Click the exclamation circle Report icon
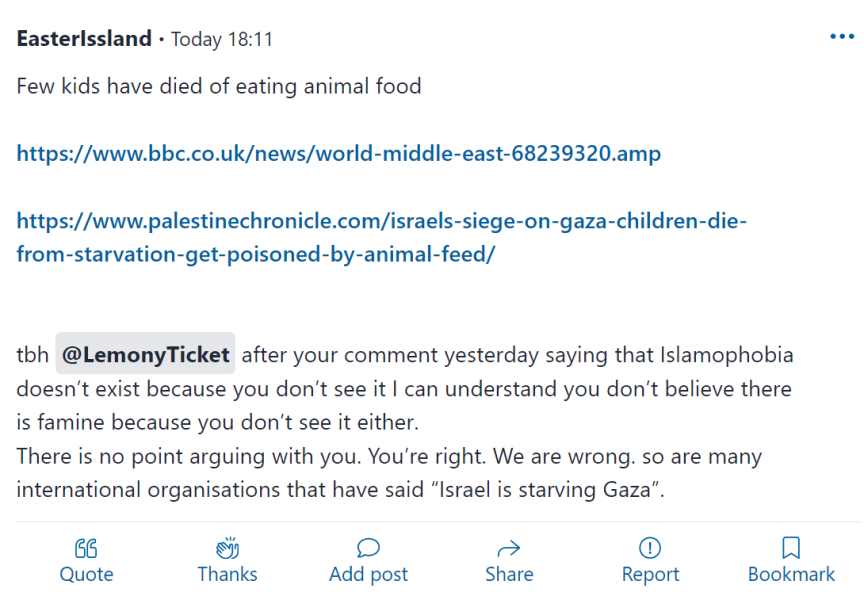This screenshot has height=600, width=864. point(650,548)
